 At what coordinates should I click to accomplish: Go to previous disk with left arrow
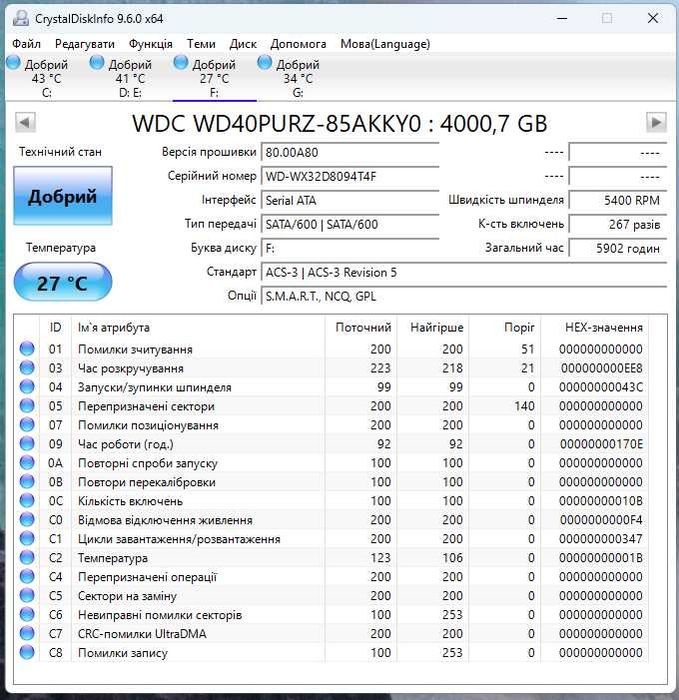[25, 122]
